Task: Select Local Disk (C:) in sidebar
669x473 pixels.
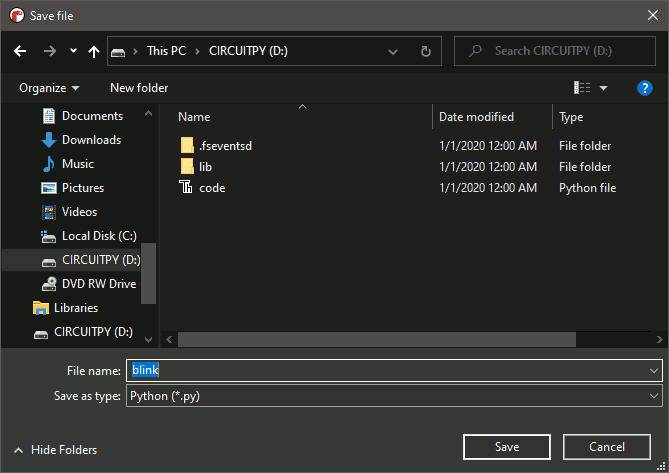Action: point(99,236)
